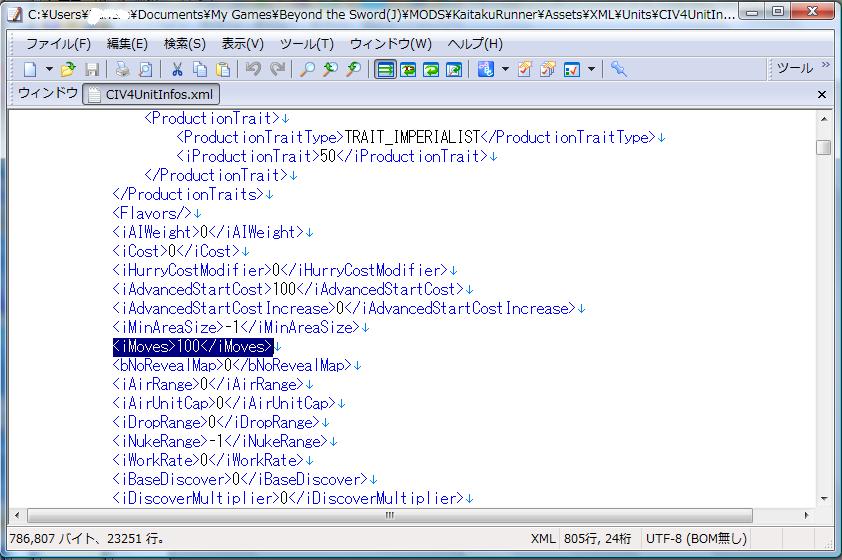Close the document with tab bar ×

[822, 94]
